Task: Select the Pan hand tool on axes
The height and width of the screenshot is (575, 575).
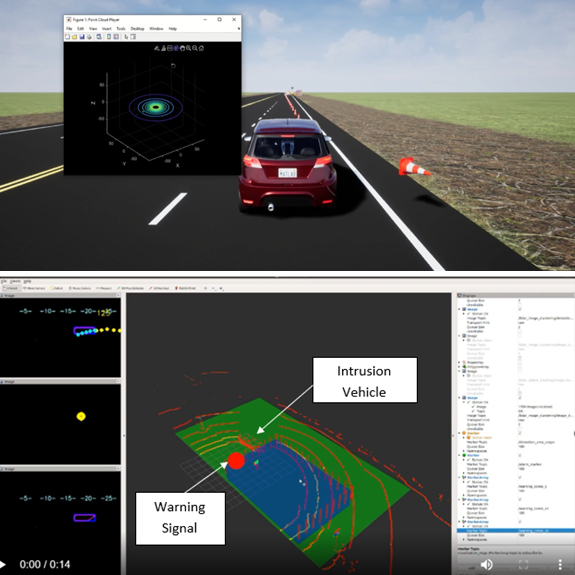Action: click(182, 48)
